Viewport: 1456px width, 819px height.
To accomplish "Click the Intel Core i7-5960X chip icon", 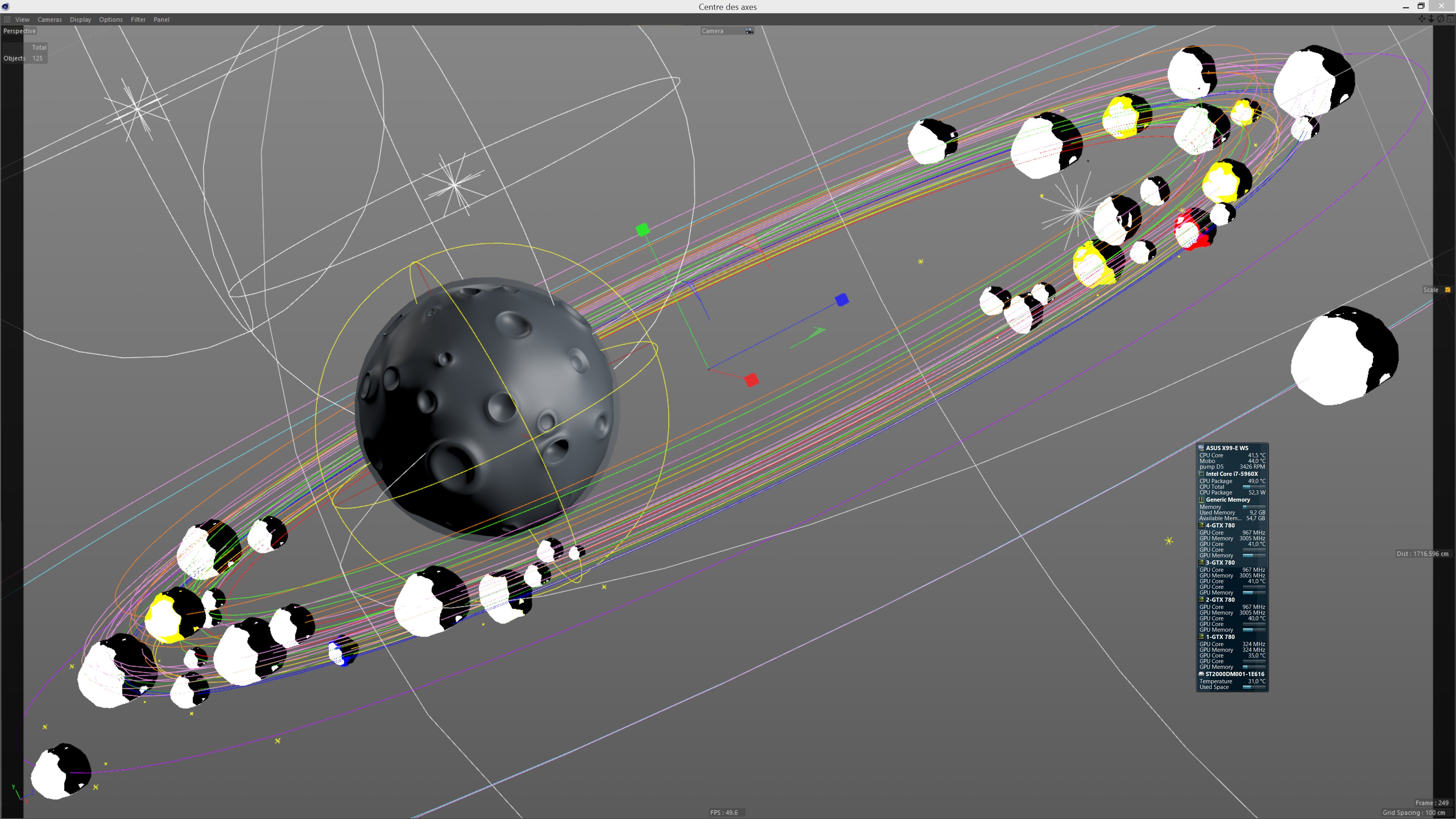I will [x=1202, y=474].
